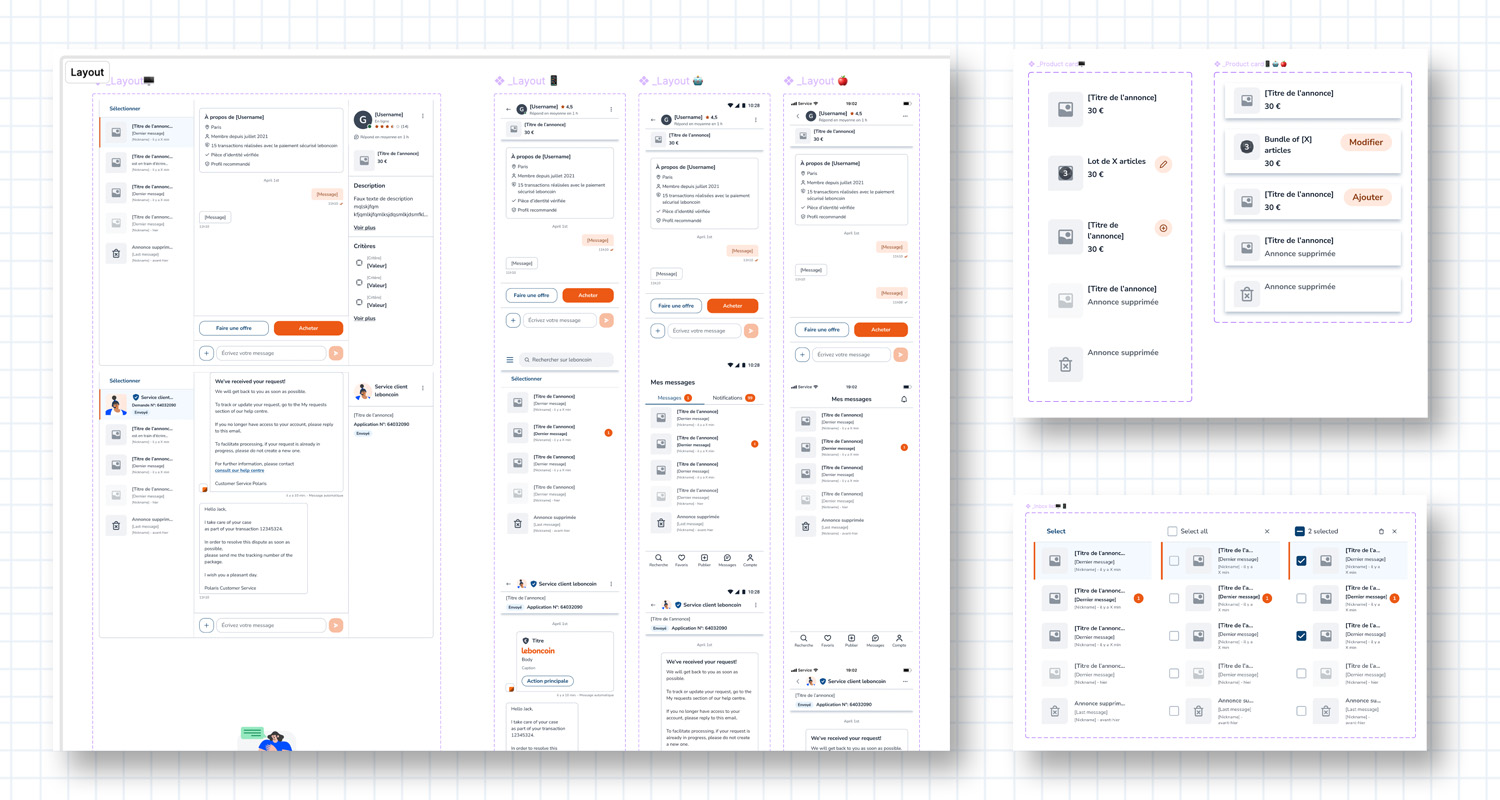1500x800 pixels.
Task: Click the plus-circle add icon on the product card
Action: 1163,228
